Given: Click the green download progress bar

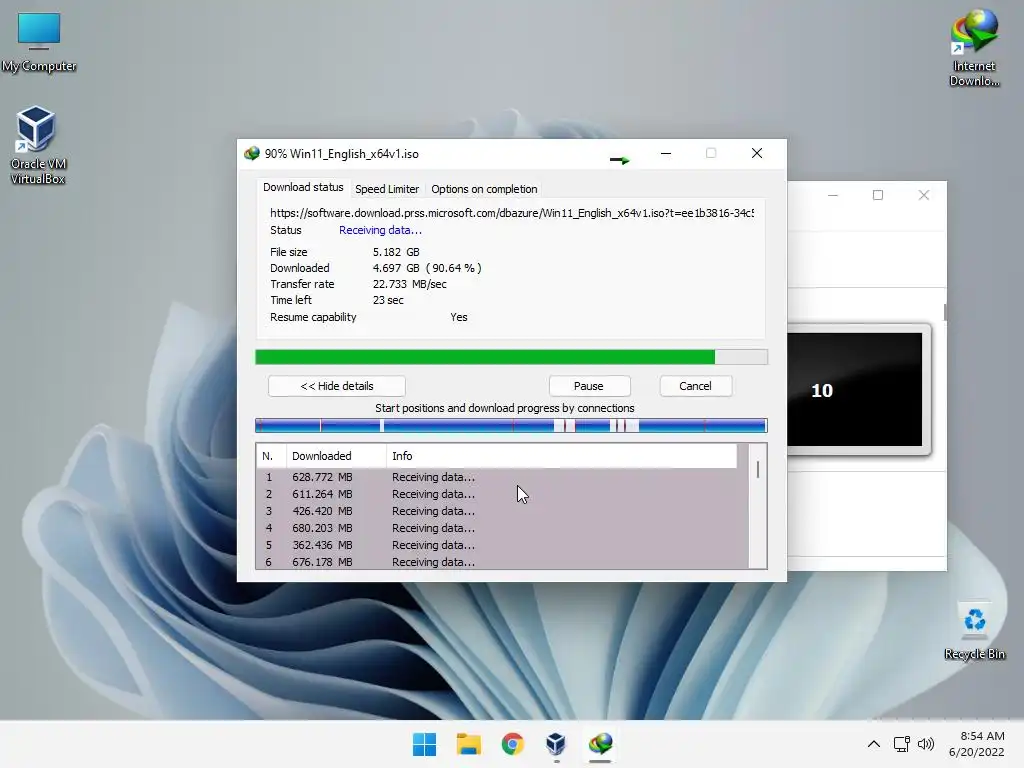Looking at the screenshot, I should coord(511,357).
